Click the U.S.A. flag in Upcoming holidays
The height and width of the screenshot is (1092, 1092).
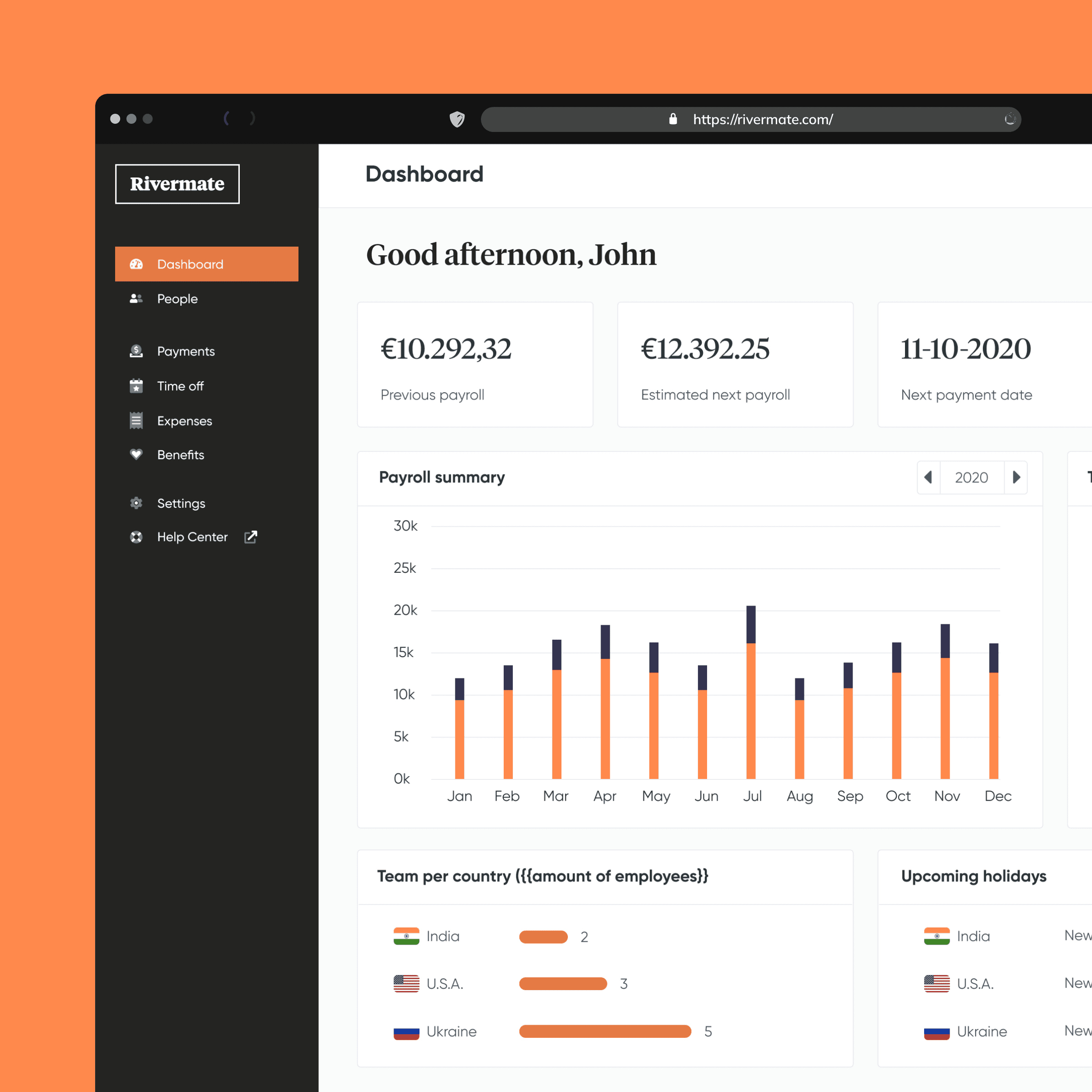pyautogui.click(x=936, y=983)
